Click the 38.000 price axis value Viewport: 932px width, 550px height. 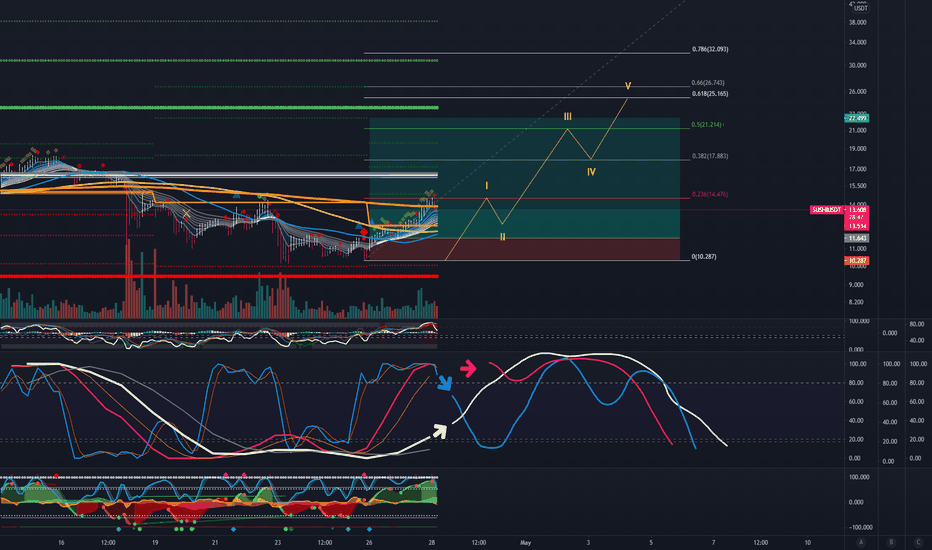pyautogui.click(x=857, y=23)
